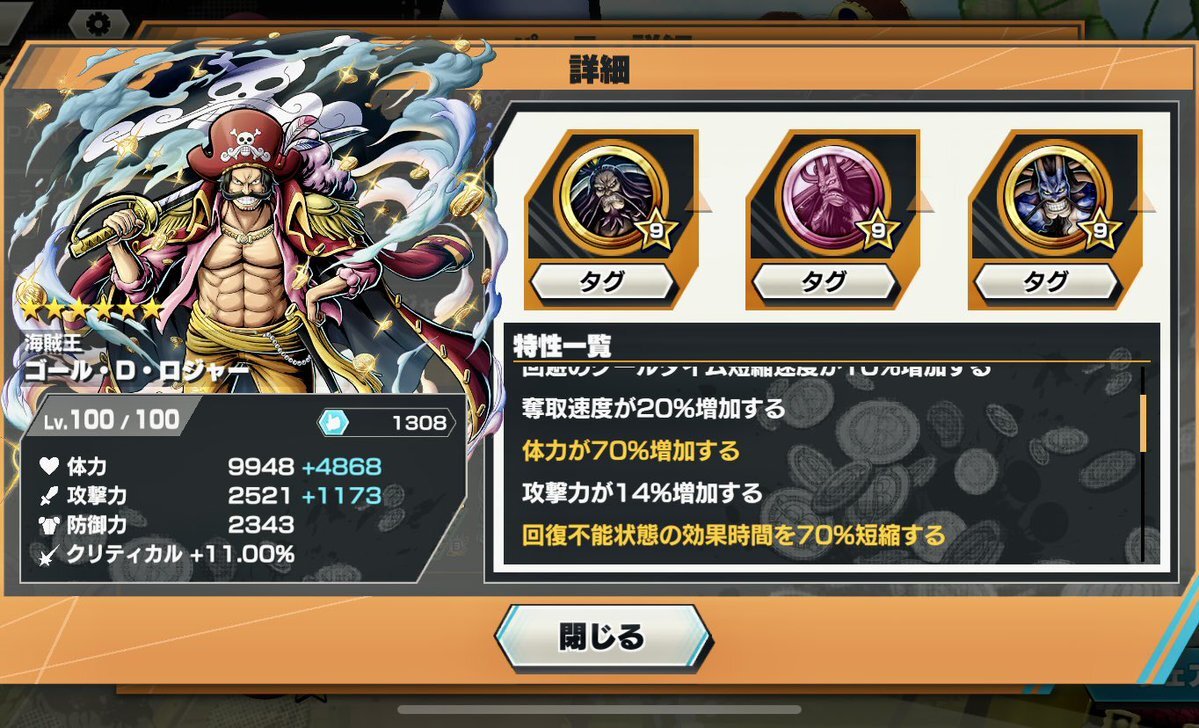Select the 攻撃力が14%増加する trait line
The image size is (1199, 728).
642,492
